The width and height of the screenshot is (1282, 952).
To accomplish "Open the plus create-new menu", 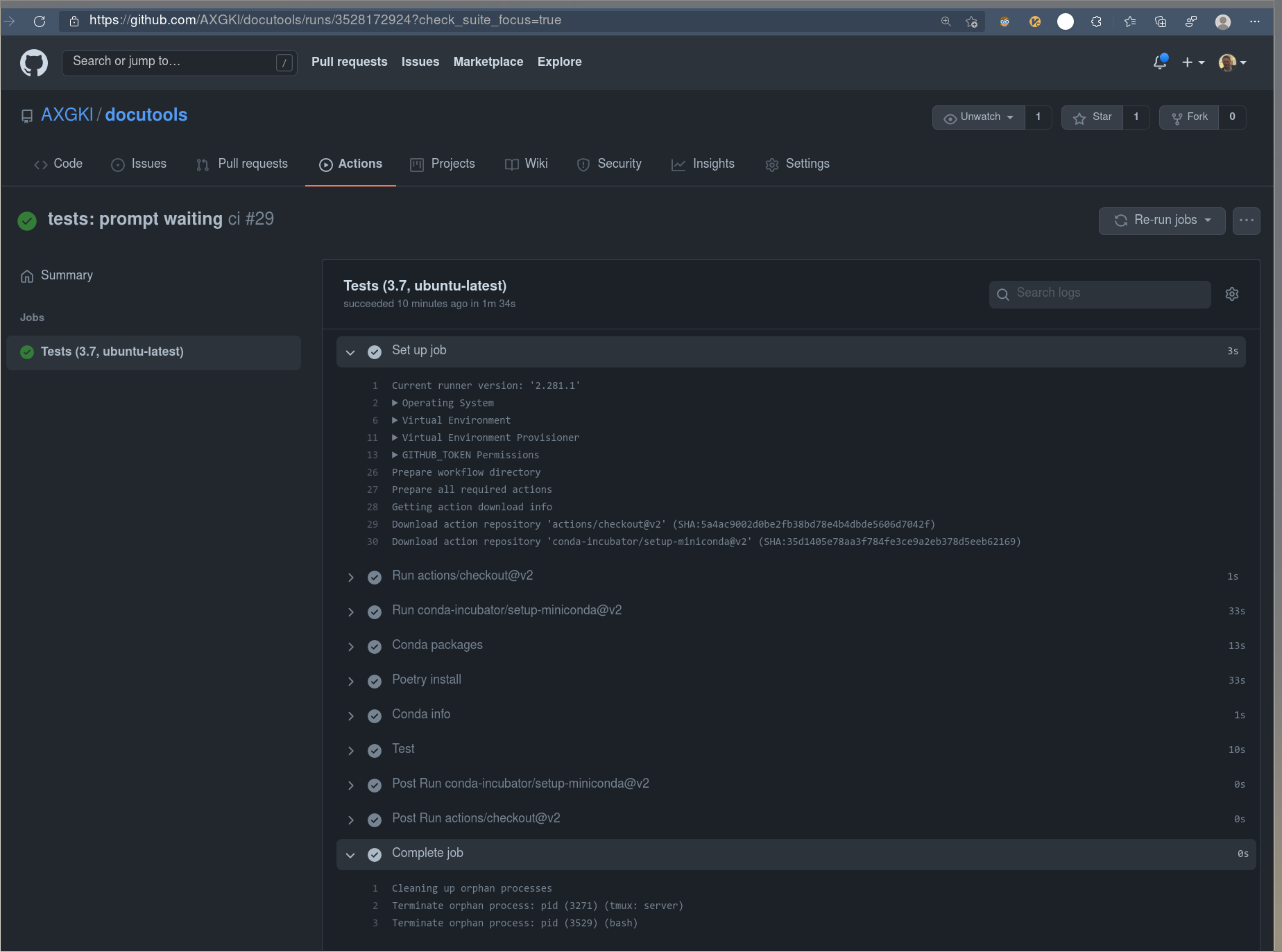I will pyautogui.click(x=1193, y=62).
